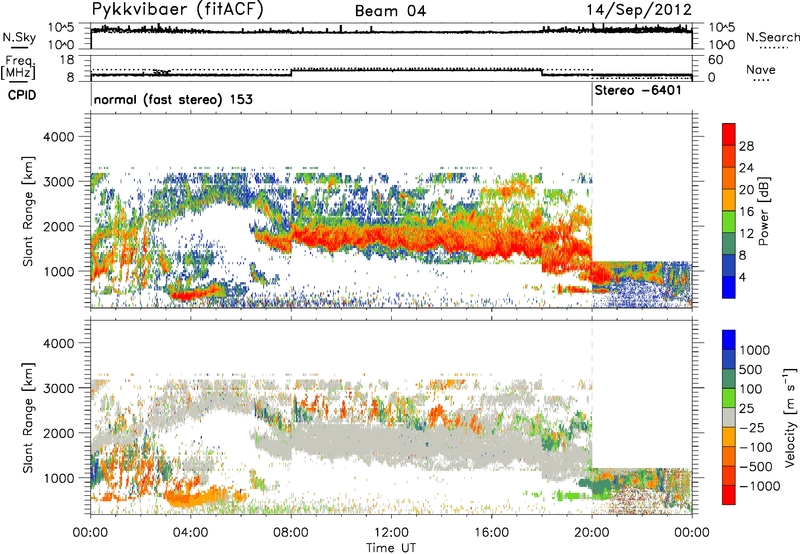The image size is (800, 554).
Task: Click the '04:00' time tick label
Action: (x=191, y=533)
